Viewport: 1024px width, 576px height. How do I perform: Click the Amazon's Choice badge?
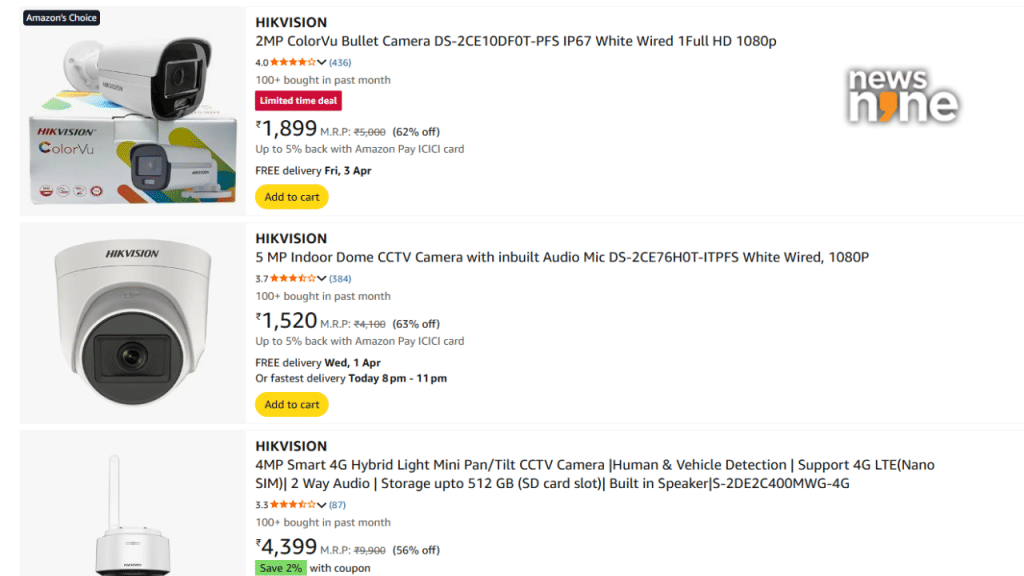pyautogui.click(x=61, y=17)
